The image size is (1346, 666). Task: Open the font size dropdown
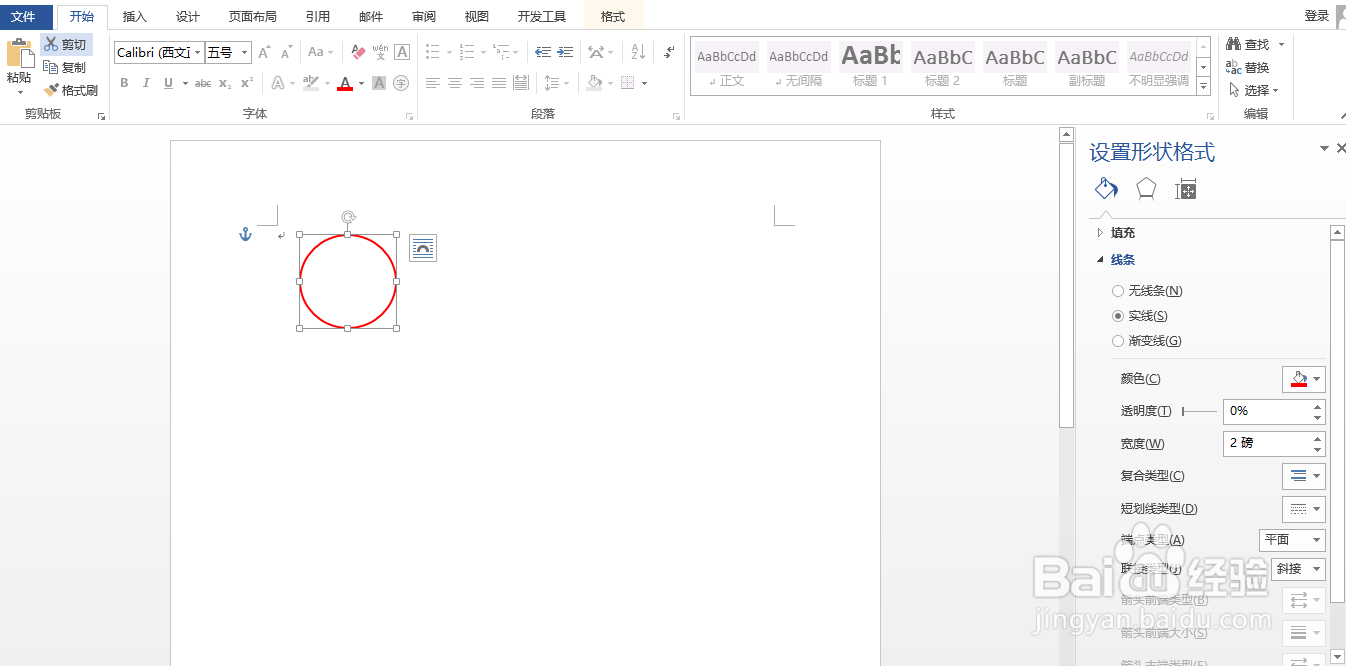245,52
